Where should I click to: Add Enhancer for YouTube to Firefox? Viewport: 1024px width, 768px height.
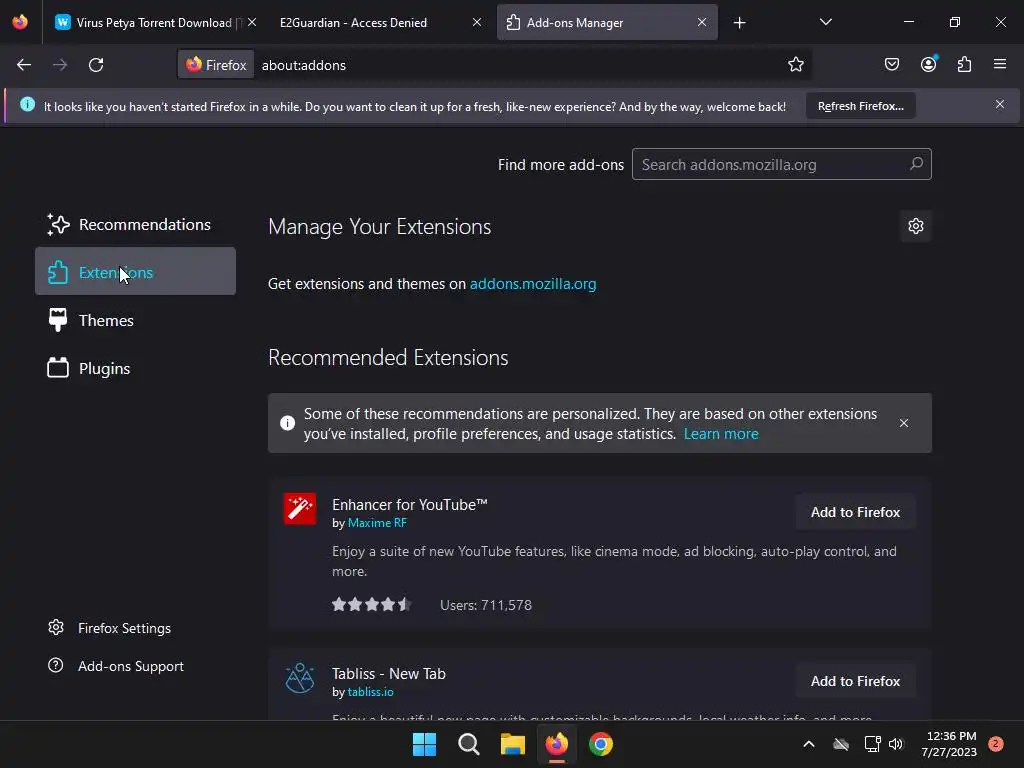pyautogui.click(x=855, y=513)
